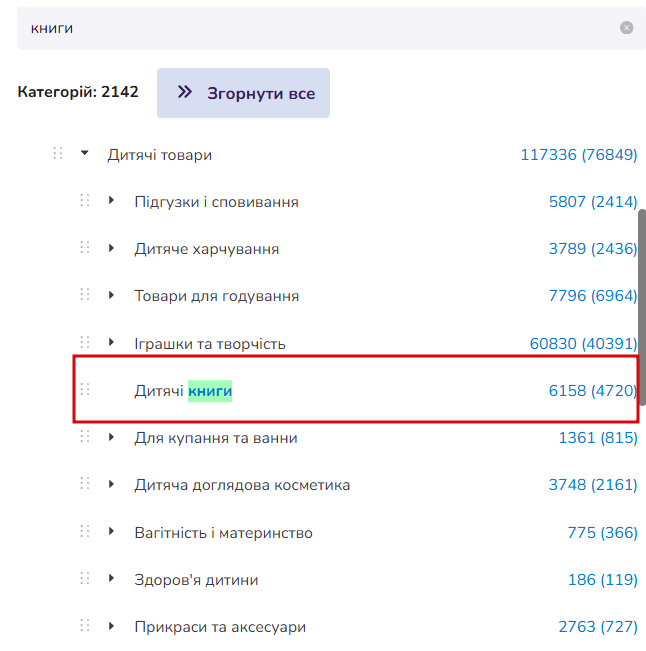Image resolution: width=646 pixels, height=651 pixels.
Task: Select the 'Дитячі товари' category label
Action: click(x=160, y=155)
